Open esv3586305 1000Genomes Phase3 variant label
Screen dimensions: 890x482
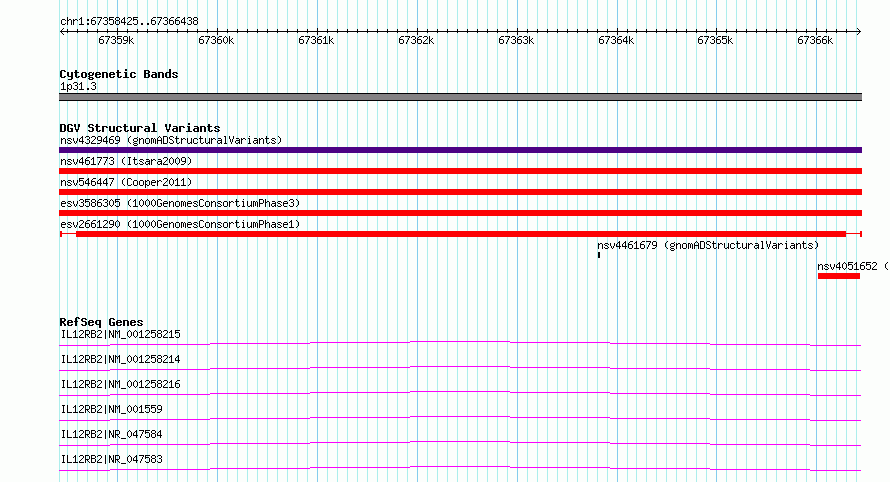click(180, 203)
